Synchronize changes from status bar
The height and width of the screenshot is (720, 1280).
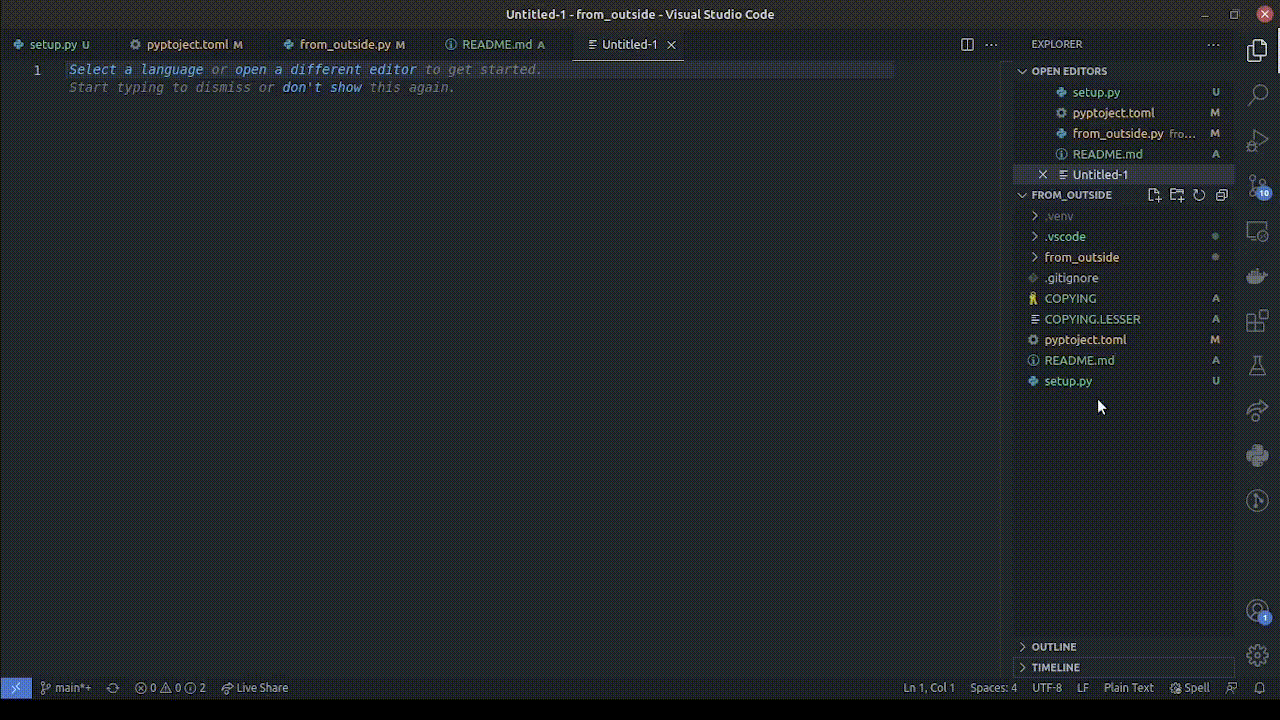[x=113, y=688]
